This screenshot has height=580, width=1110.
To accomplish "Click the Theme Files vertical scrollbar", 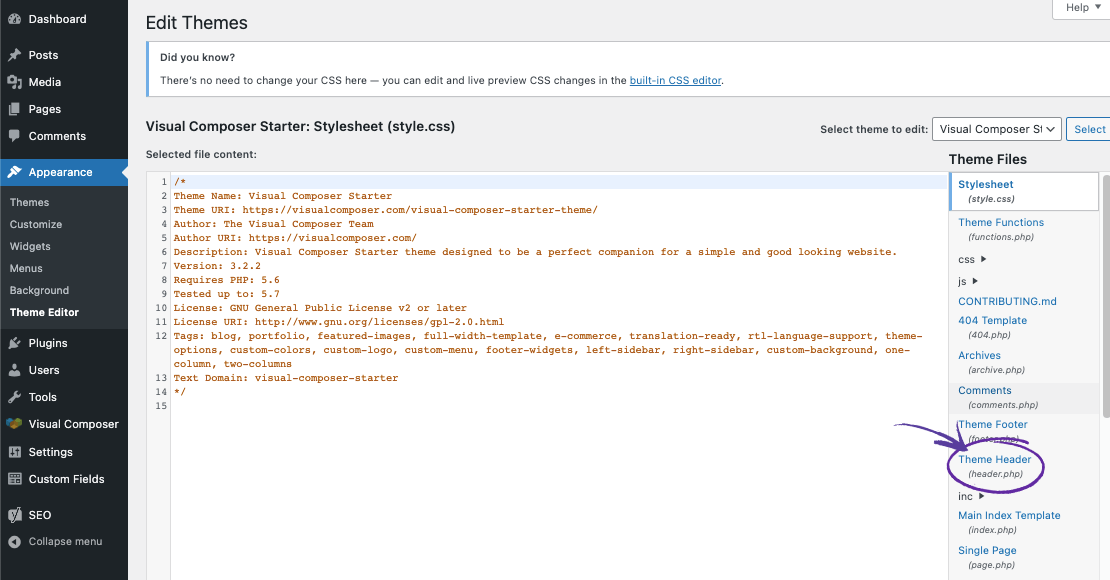I will pyautogui.click(x=1106, y=295).
